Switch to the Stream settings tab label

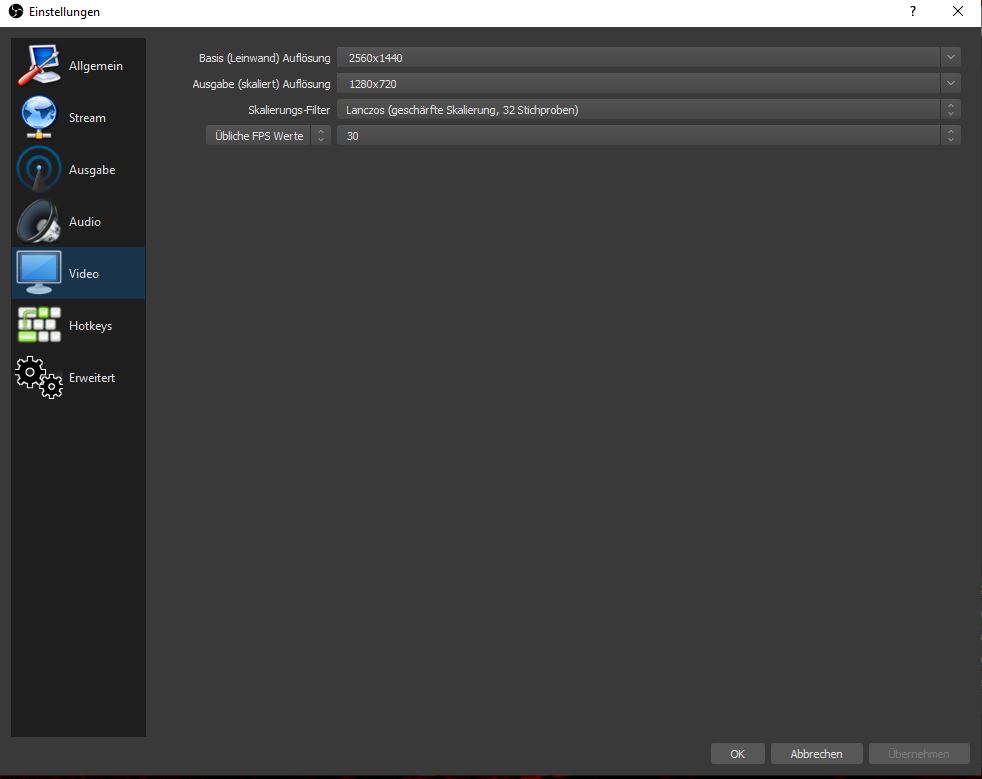coord(87,118)
